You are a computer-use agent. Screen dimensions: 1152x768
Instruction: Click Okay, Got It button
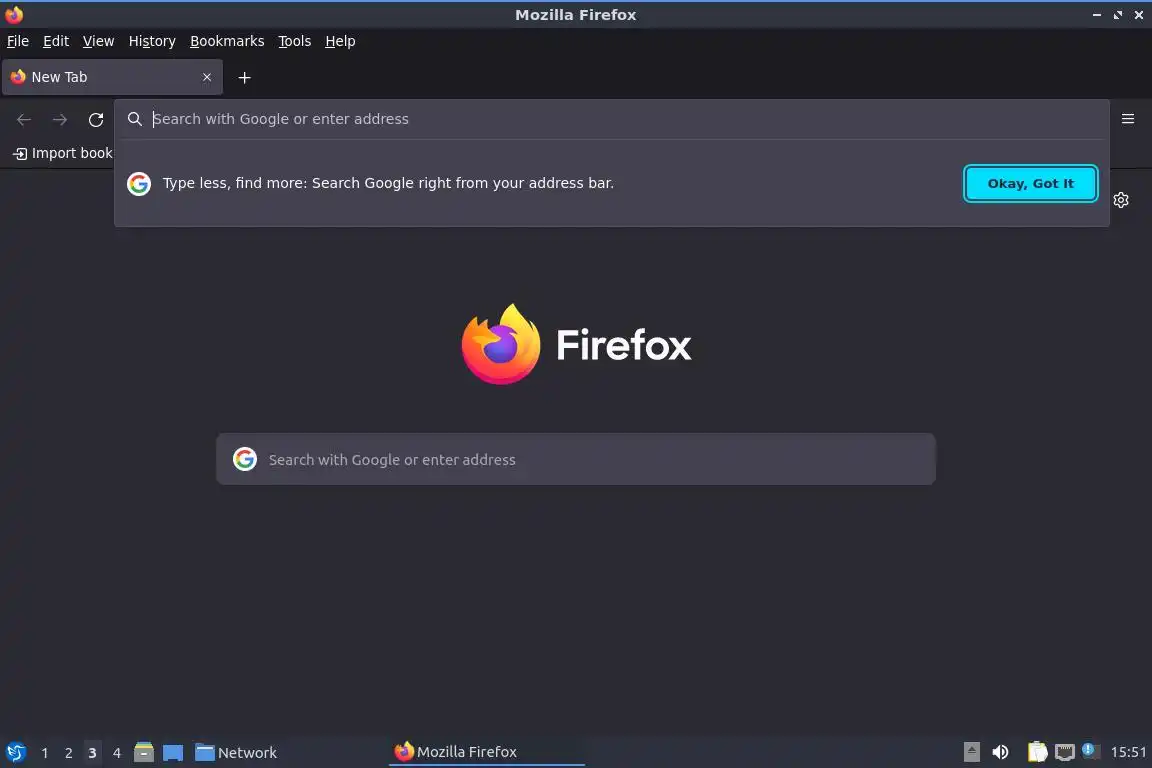pos(1031,184)
